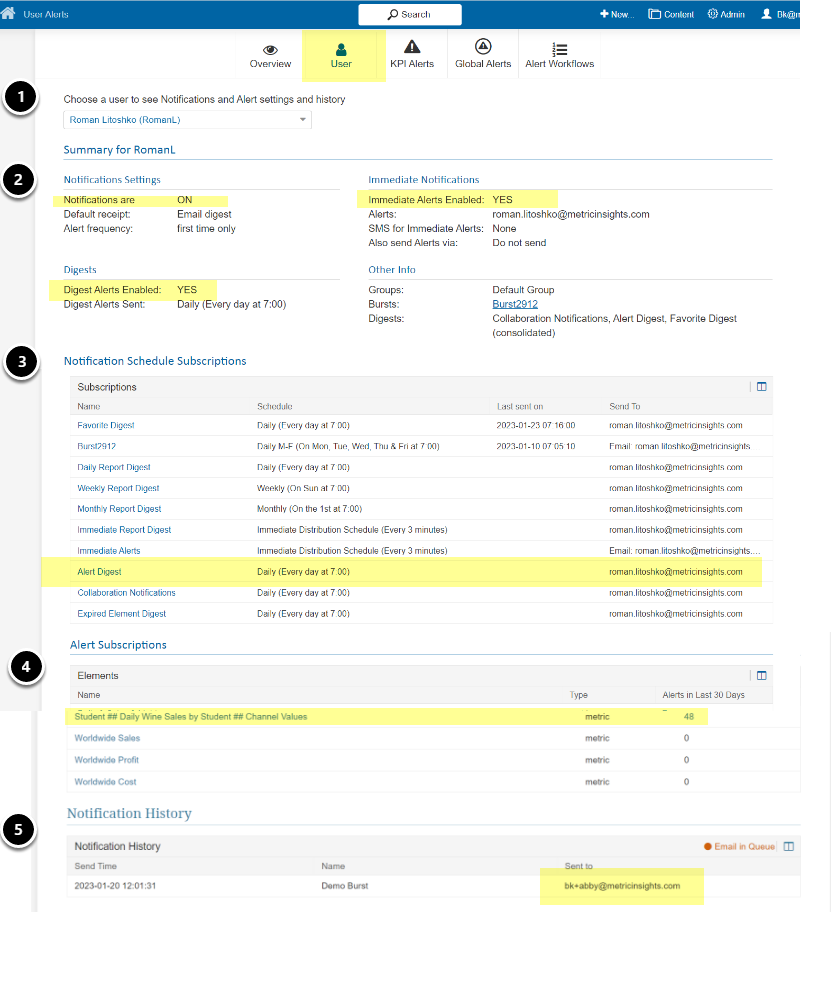Viewport: 831px width, 991px height.
Task: Open the Admin gear menu
Action: tap(726, 14)
